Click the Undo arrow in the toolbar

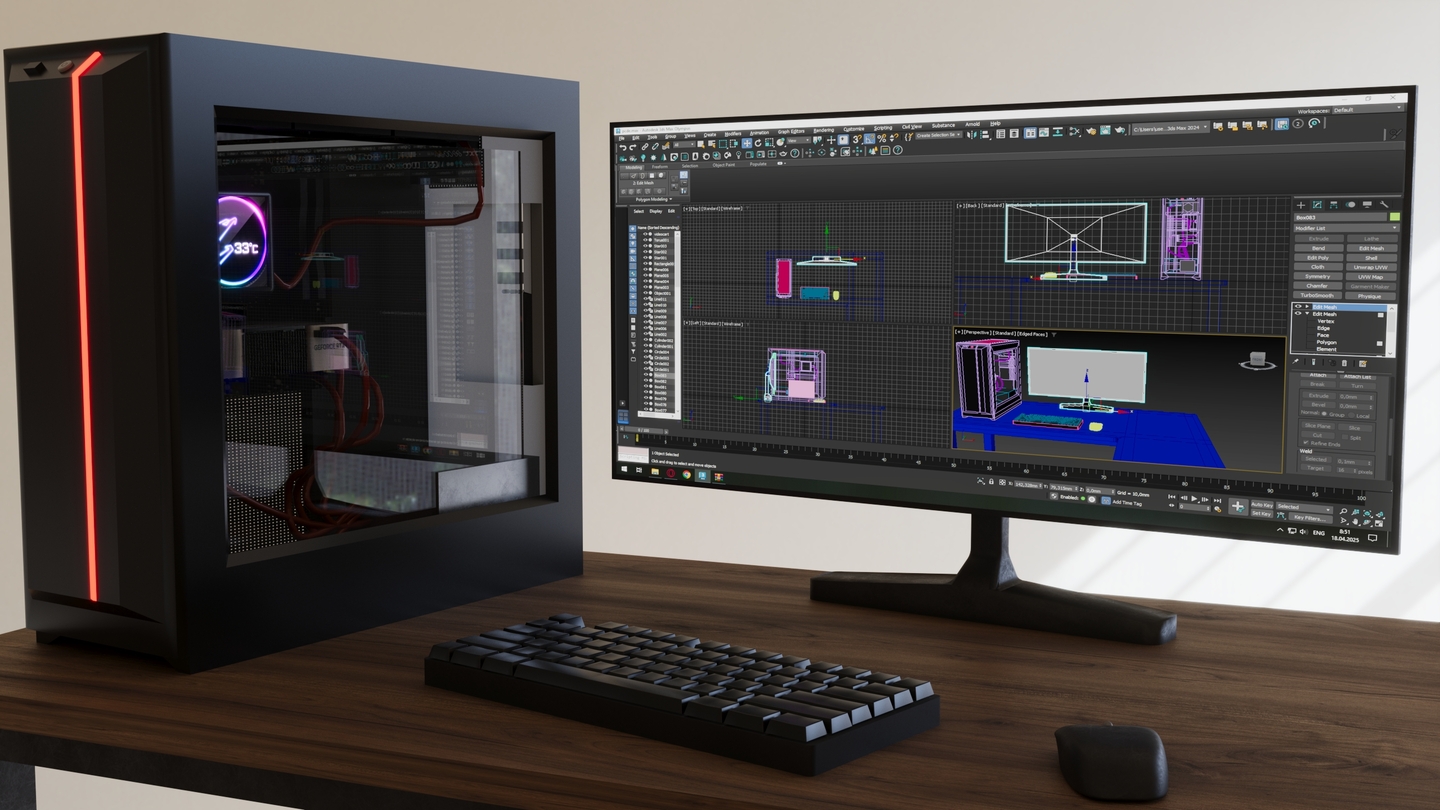tap(622, 146)
